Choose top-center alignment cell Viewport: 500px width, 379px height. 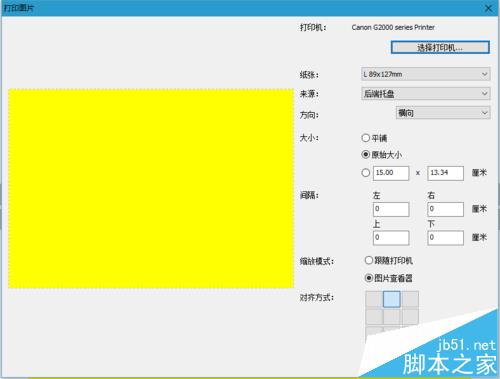tap(392, 299)
